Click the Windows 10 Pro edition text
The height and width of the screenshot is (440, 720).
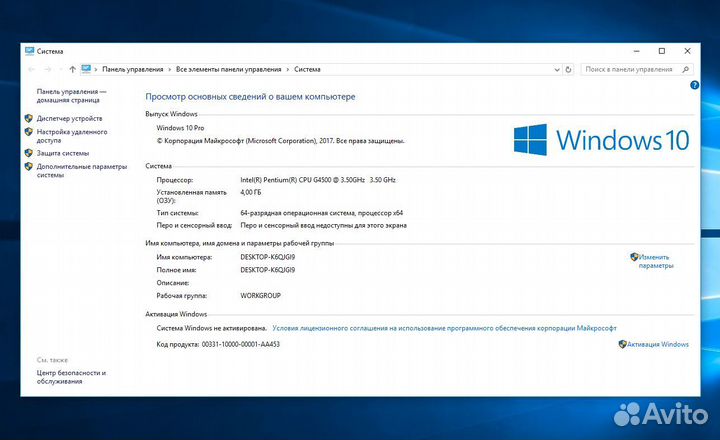tap(180, 128)
